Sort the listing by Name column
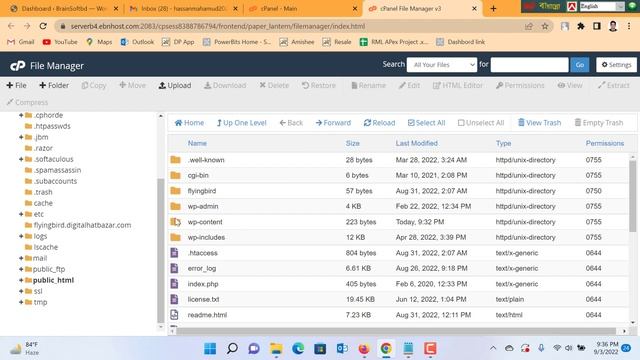 click(x=197, y=143)
